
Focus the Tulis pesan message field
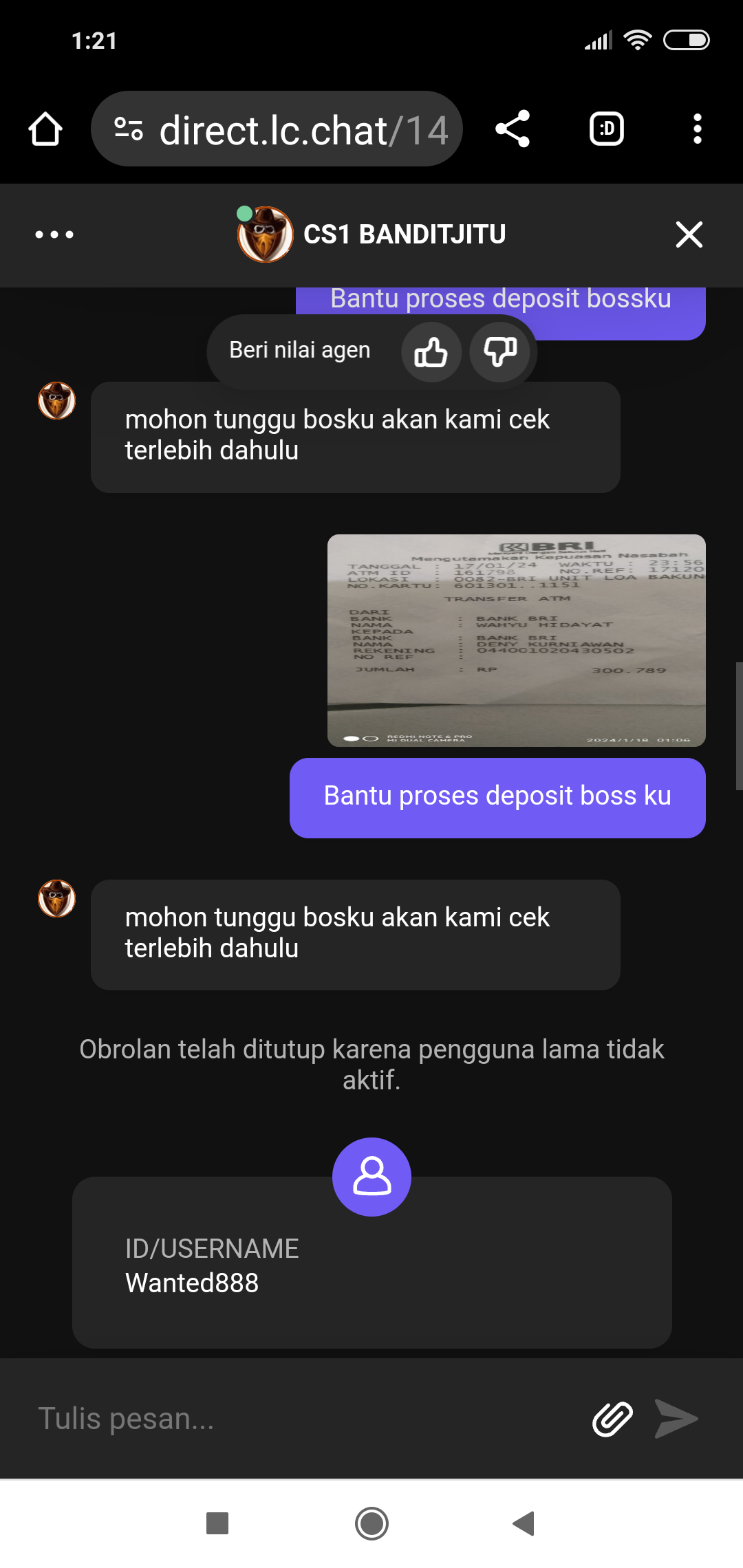pos(303,1418)
